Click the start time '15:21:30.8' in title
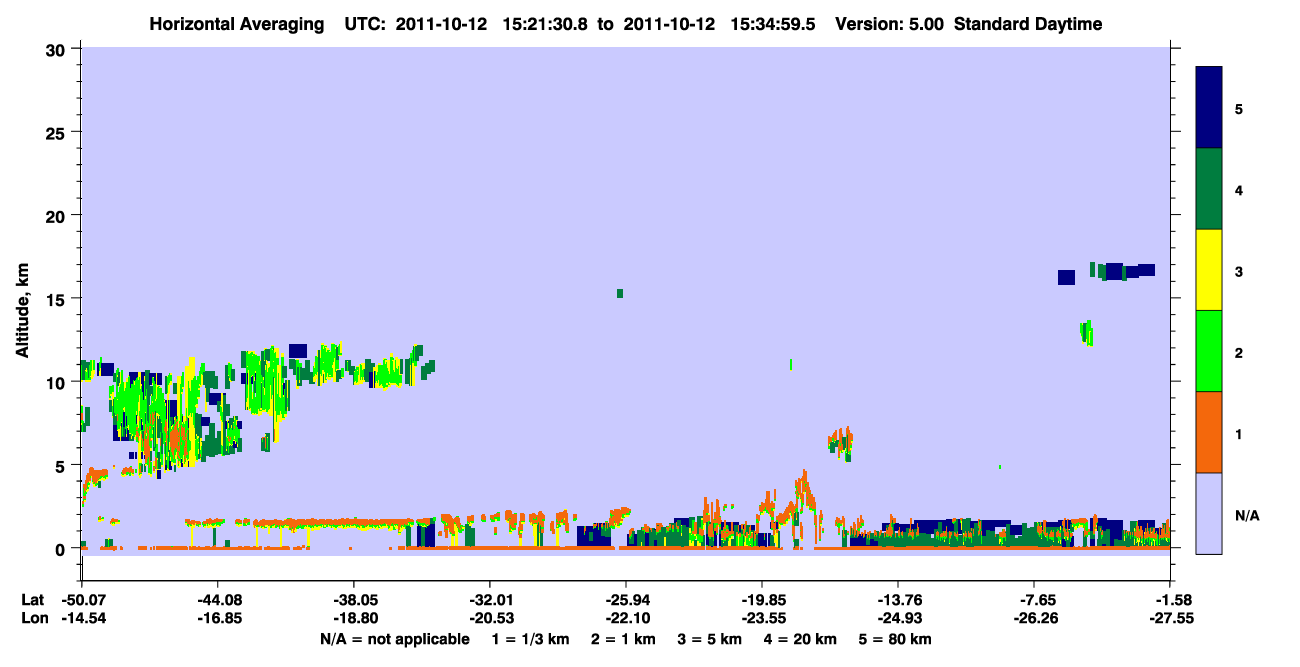The width and height of the screenshot is (1300, 667). click(546, 24)
